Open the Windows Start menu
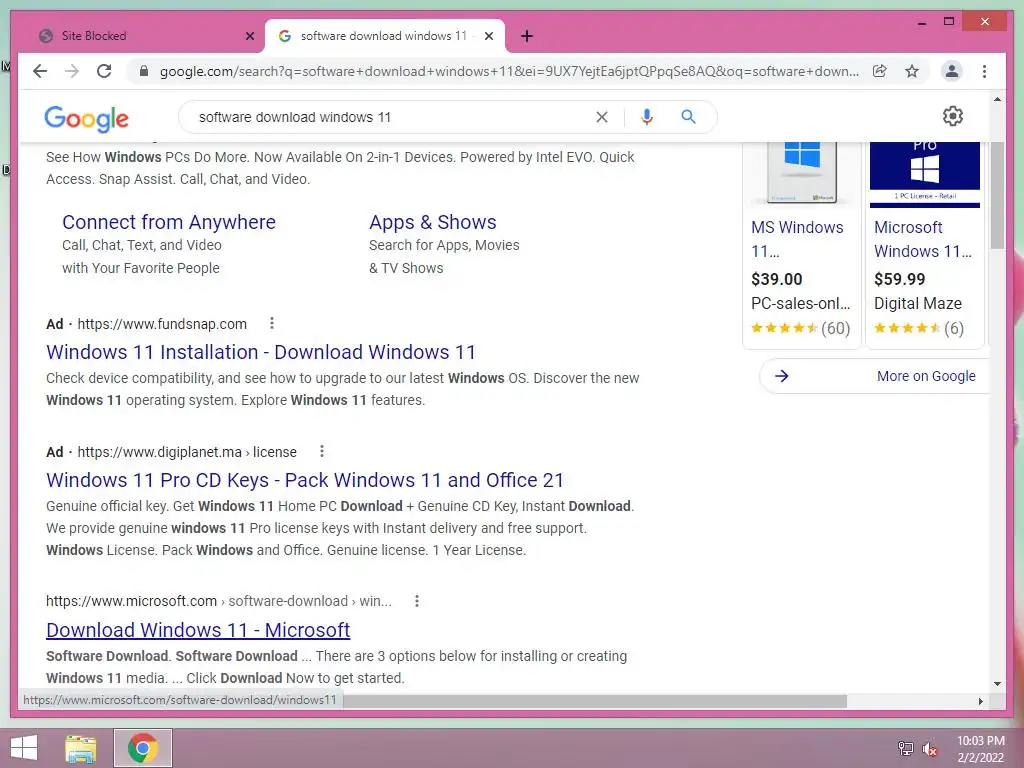Viewport: 1024px width, 768px height. click(24, 748)
